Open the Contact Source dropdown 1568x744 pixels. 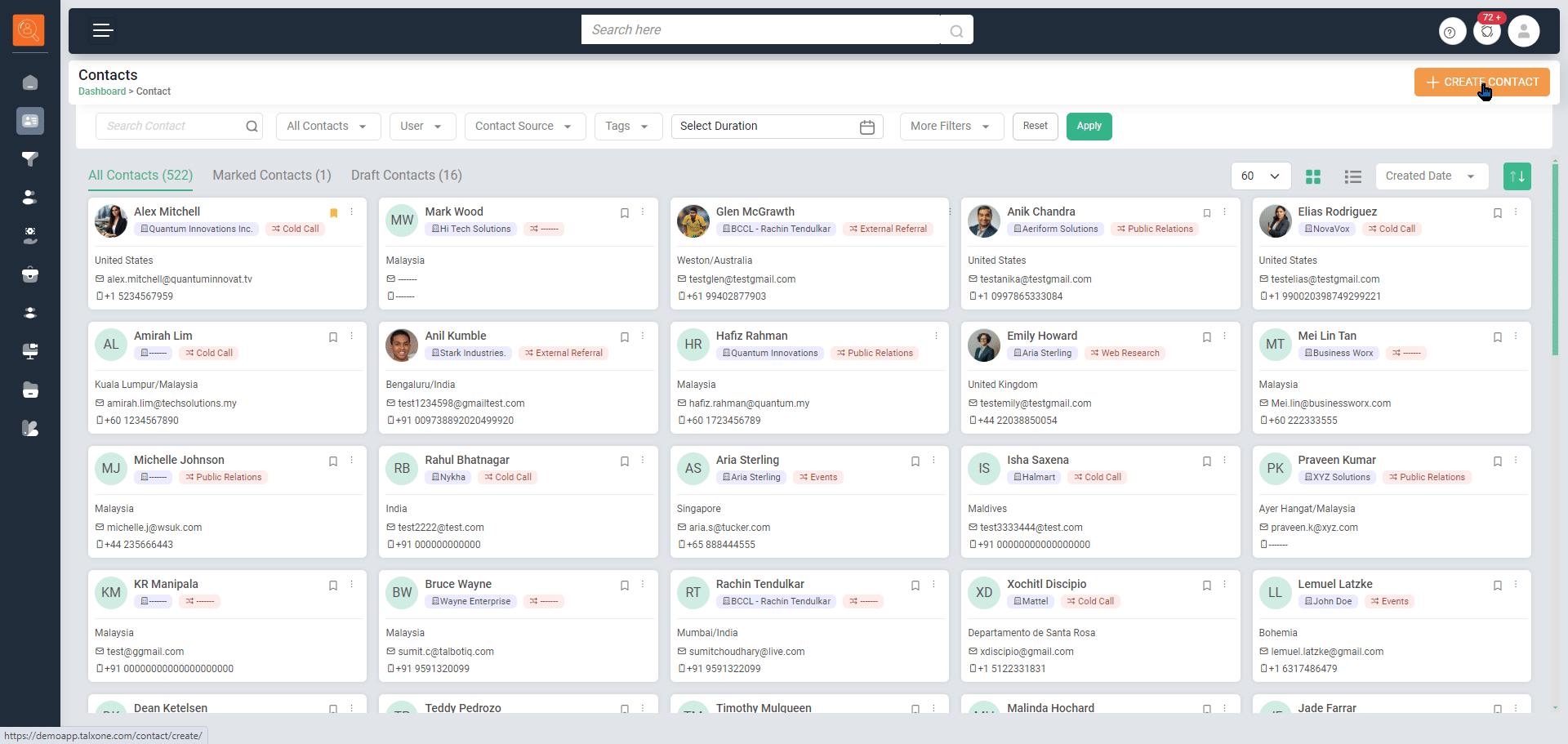524,127
